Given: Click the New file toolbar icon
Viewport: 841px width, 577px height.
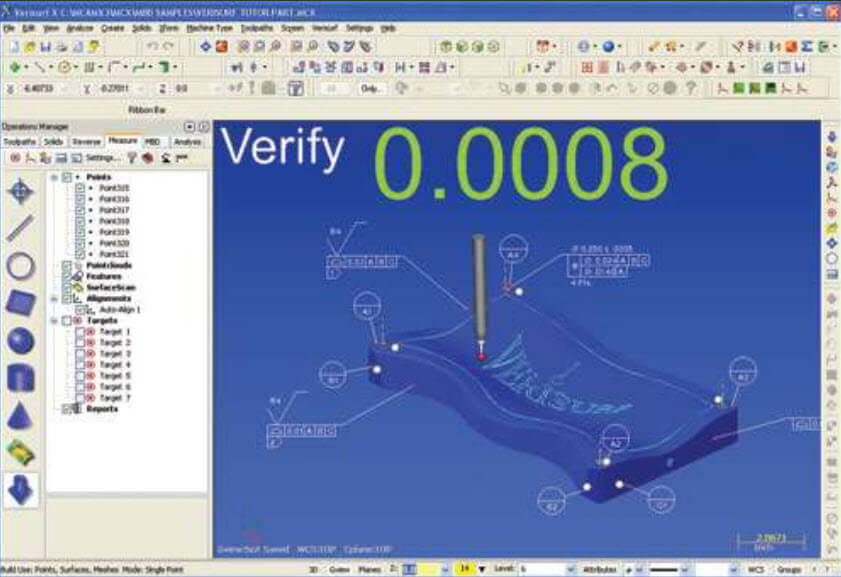Looking at the screenshot, I should (14, 47).
